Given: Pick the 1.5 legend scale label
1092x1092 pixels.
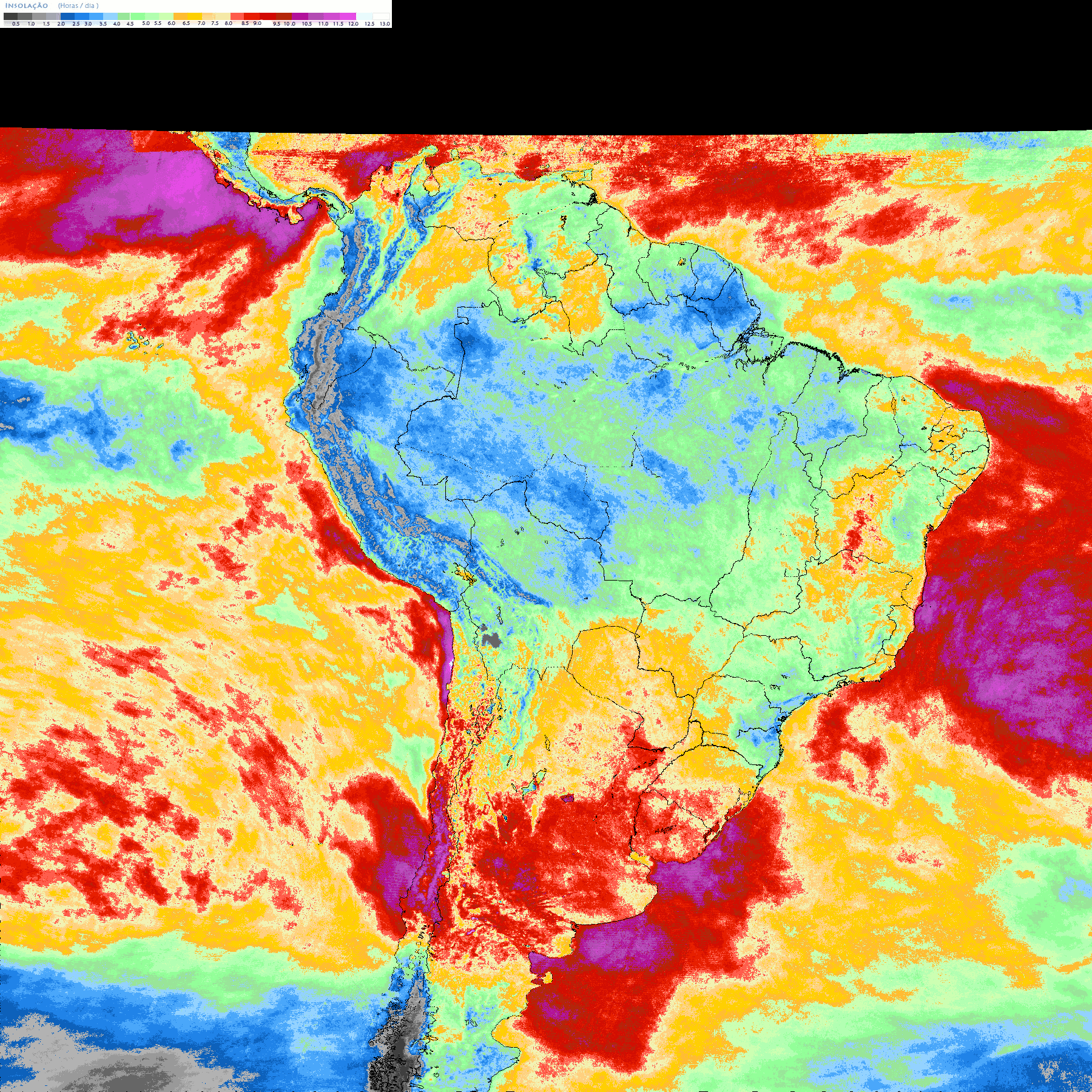Looking at the screenshot, I should (46, 24).
